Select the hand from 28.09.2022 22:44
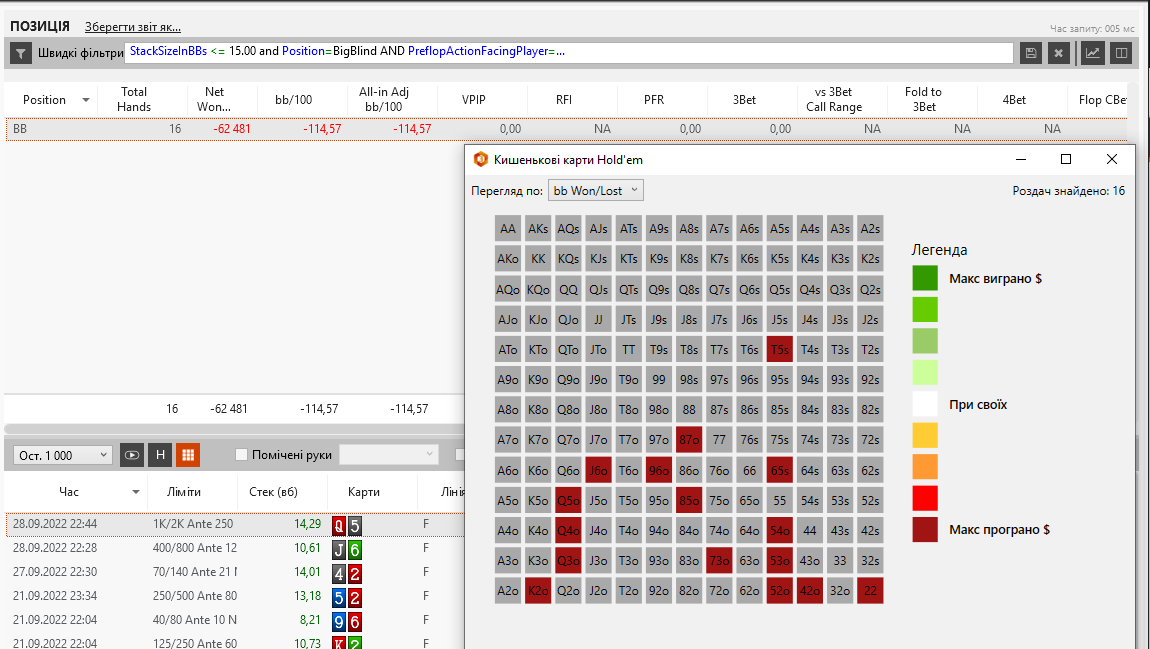Viewport: 1150px width, 649px height. pos(235,524)
